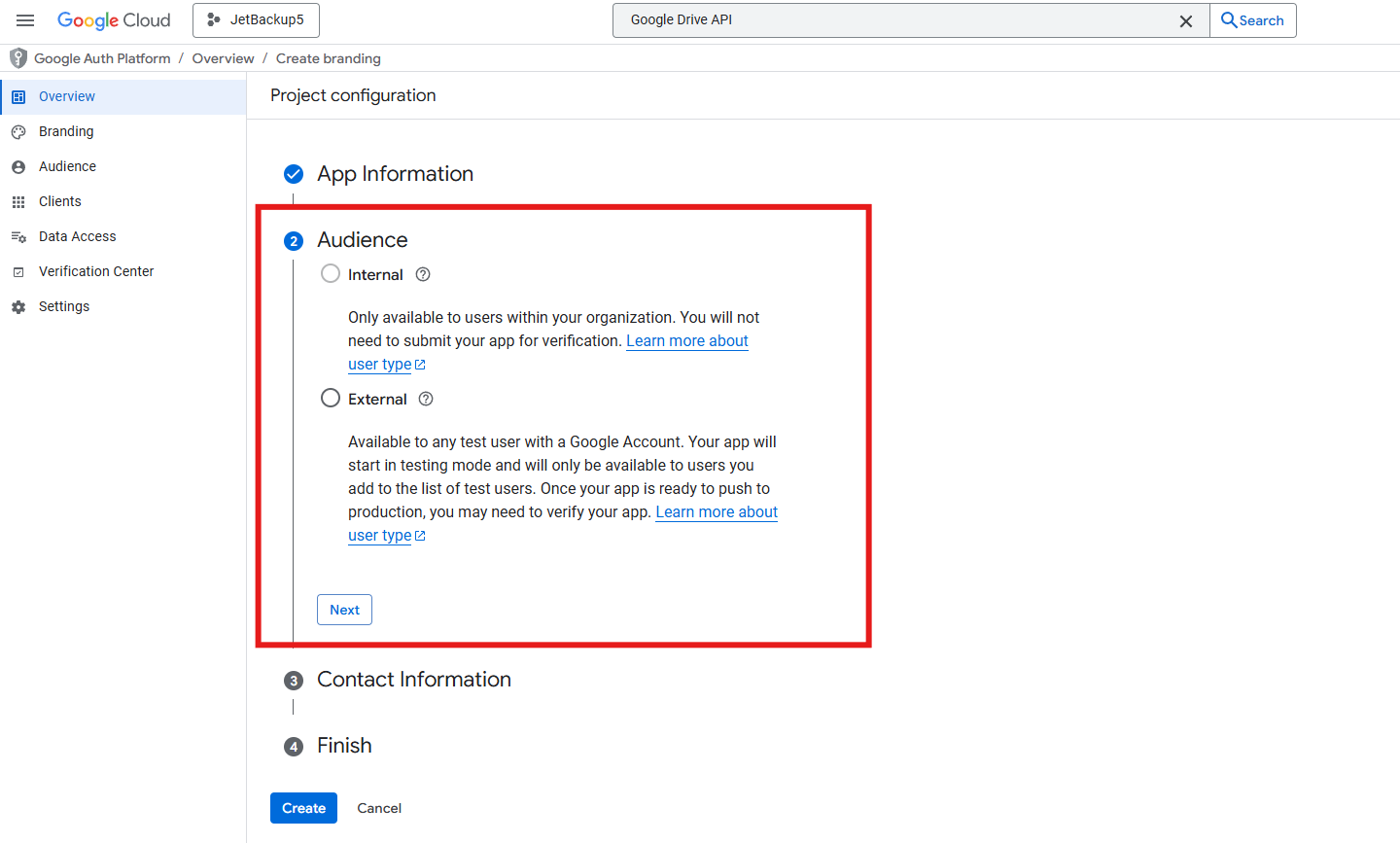Screen dimensions: 1400x843
Task: Click the Settings gear icon in sidebar
Action: point(18,307)
